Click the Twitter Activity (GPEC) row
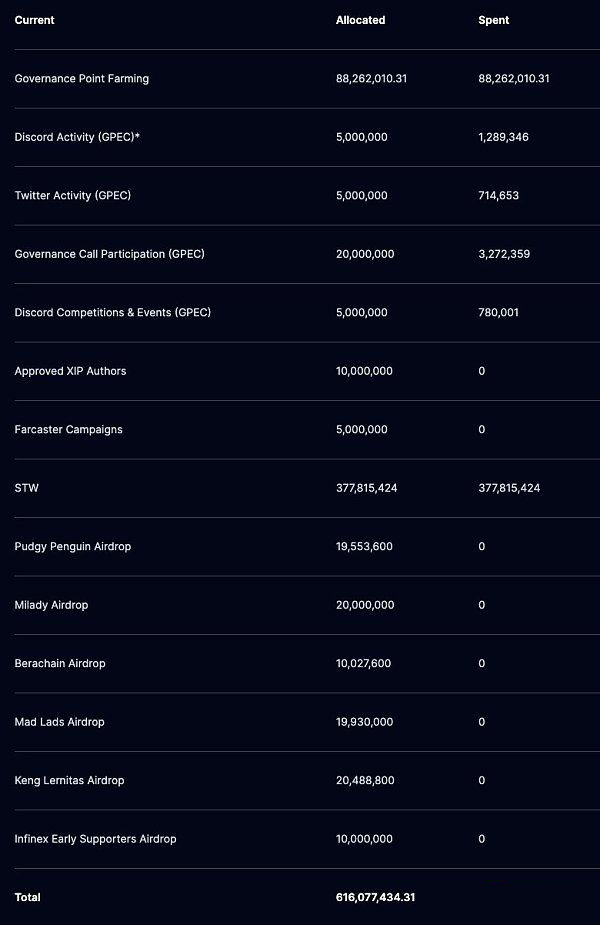Viewport: 600px width, 925px height. click(307, 195)
